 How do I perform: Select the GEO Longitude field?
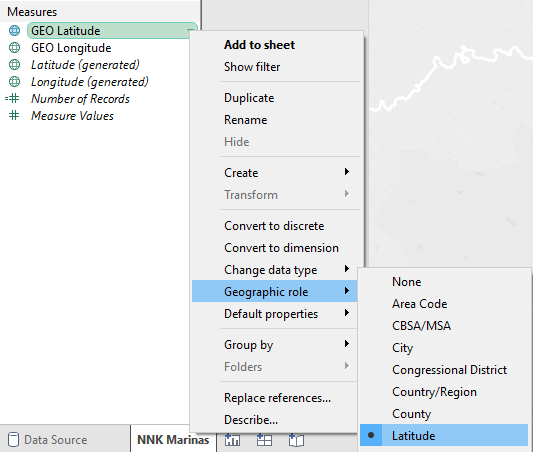71,48
